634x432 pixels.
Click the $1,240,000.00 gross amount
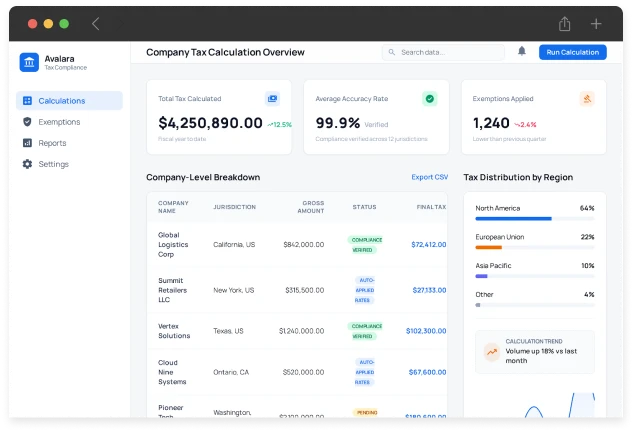[x=301, y=331]
